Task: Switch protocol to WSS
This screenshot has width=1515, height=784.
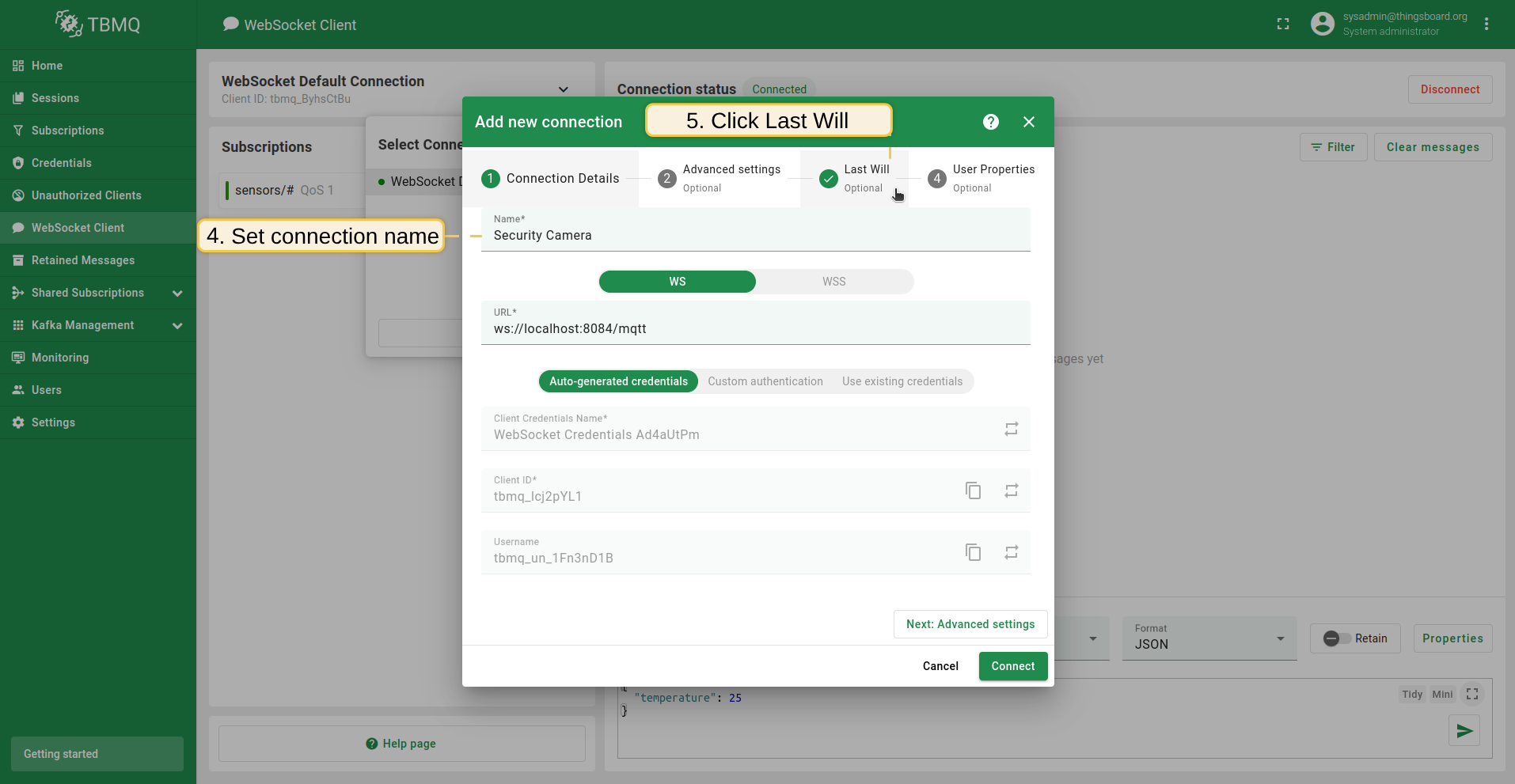Action: click(833, 282)
